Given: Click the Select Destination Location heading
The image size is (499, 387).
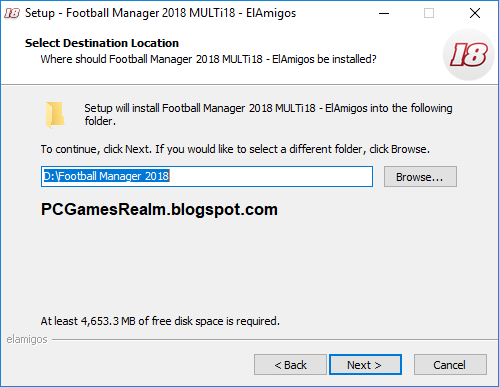Looking at the screenshot, I should click(102, 43).
